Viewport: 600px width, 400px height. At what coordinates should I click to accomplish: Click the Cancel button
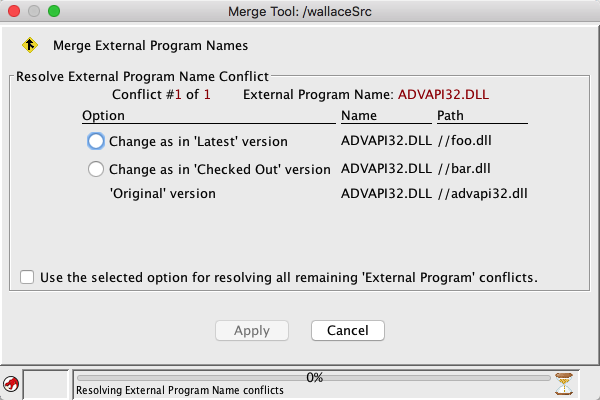click(348, 330)
